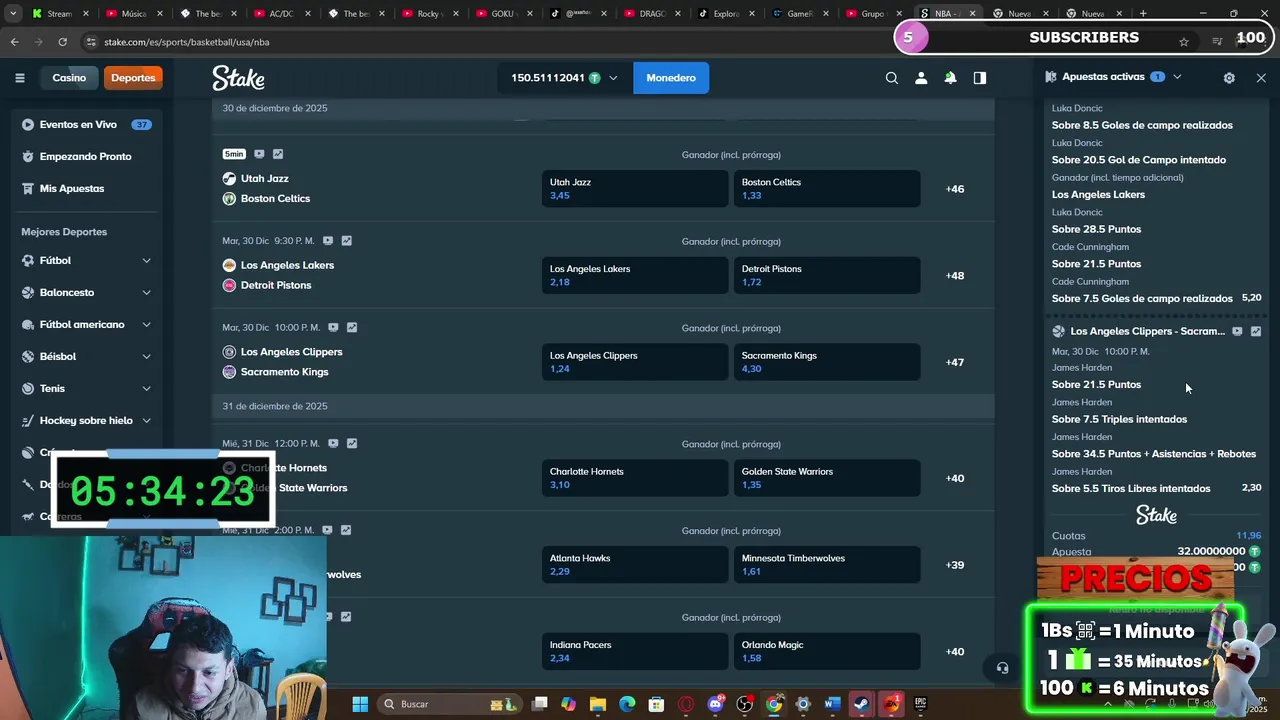Viewport: 1280px width, 720px height.
Task: Click the Stake logo
Action: pos(238,78)
